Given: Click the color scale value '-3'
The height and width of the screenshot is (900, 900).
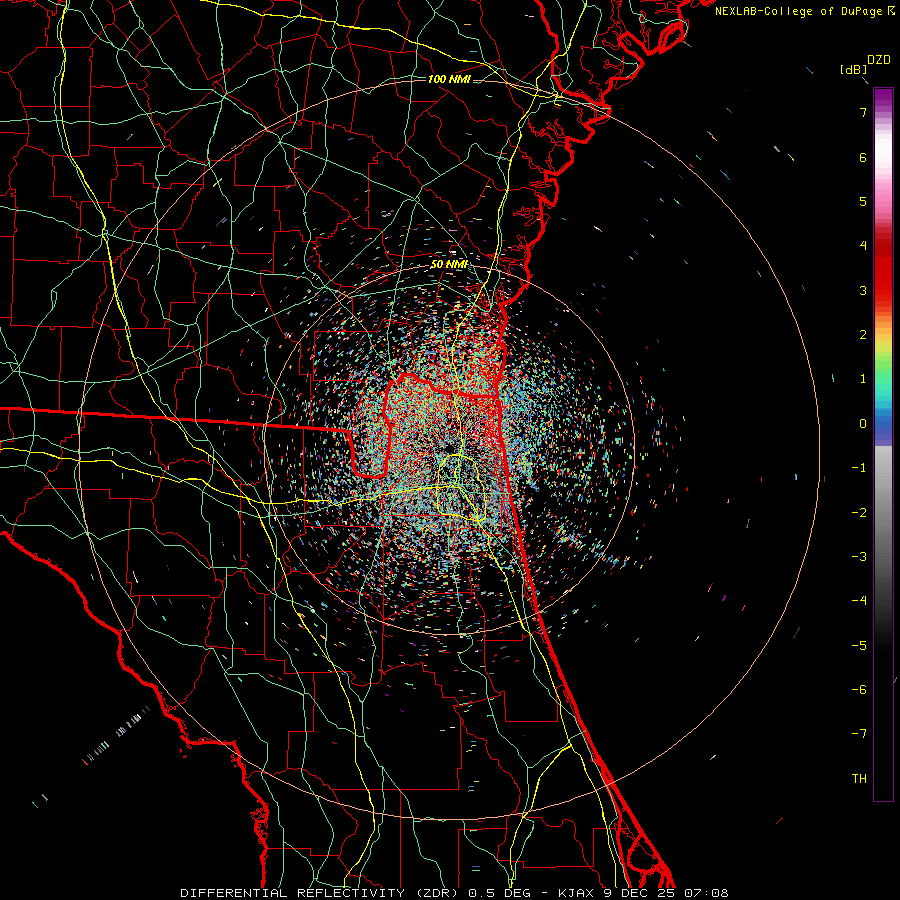Looking at the screenshot, I should (859, 557).
